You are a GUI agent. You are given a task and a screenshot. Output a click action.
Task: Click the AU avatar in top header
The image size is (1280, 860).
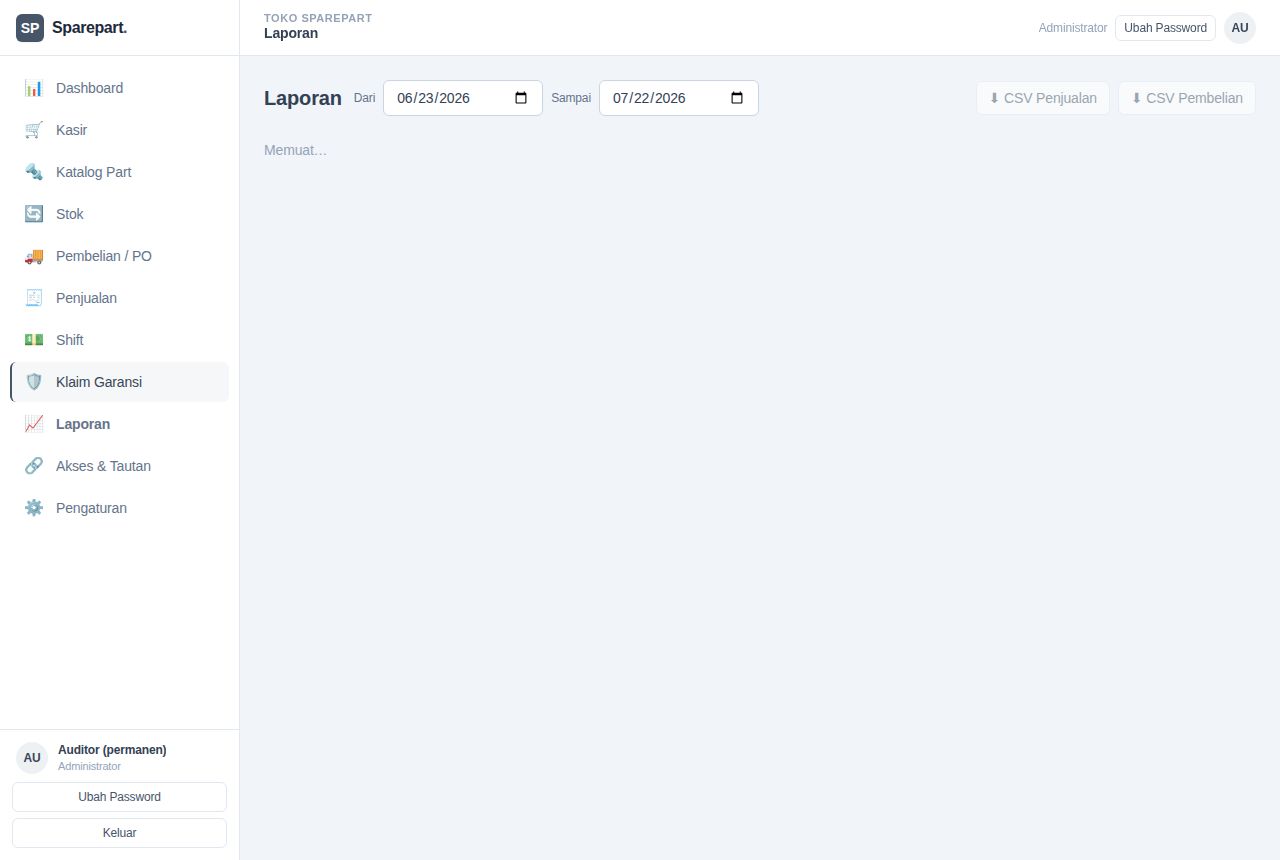1240,28
